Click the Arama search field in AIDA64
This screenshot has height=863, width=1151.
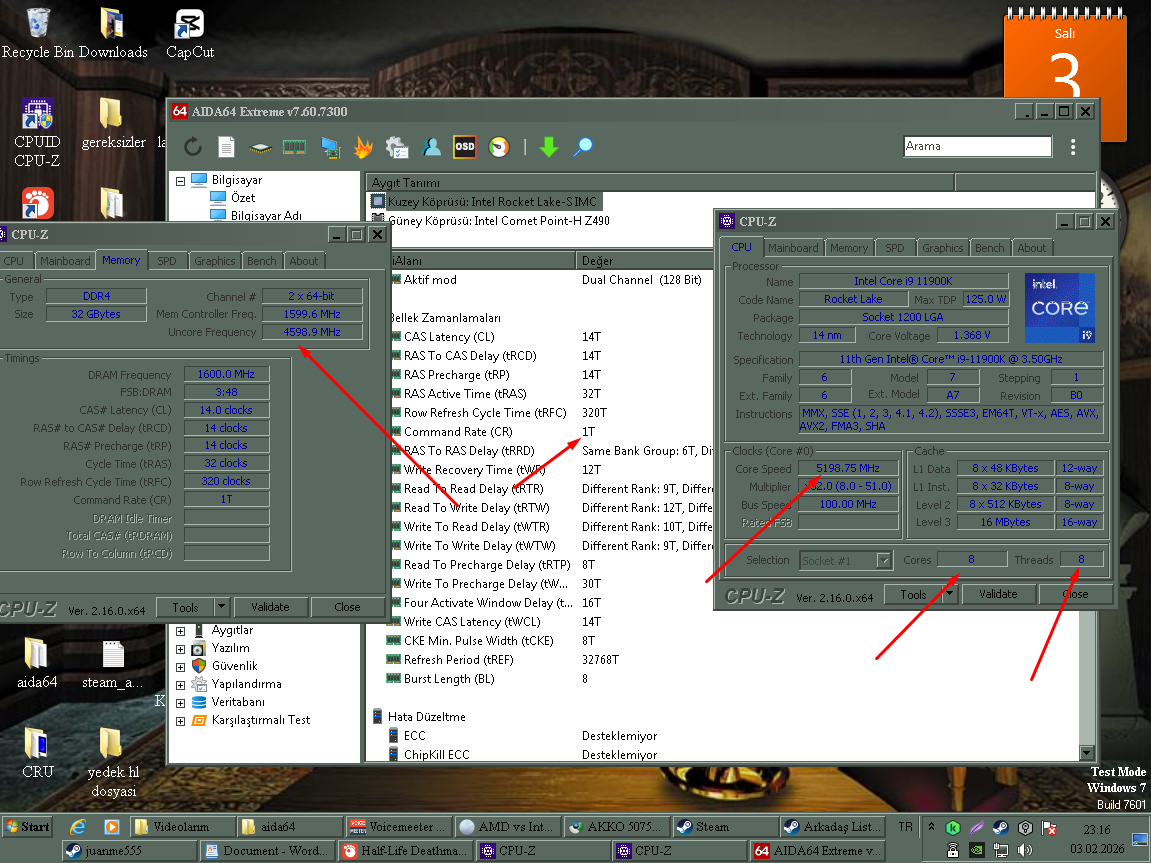click(977, 146)
